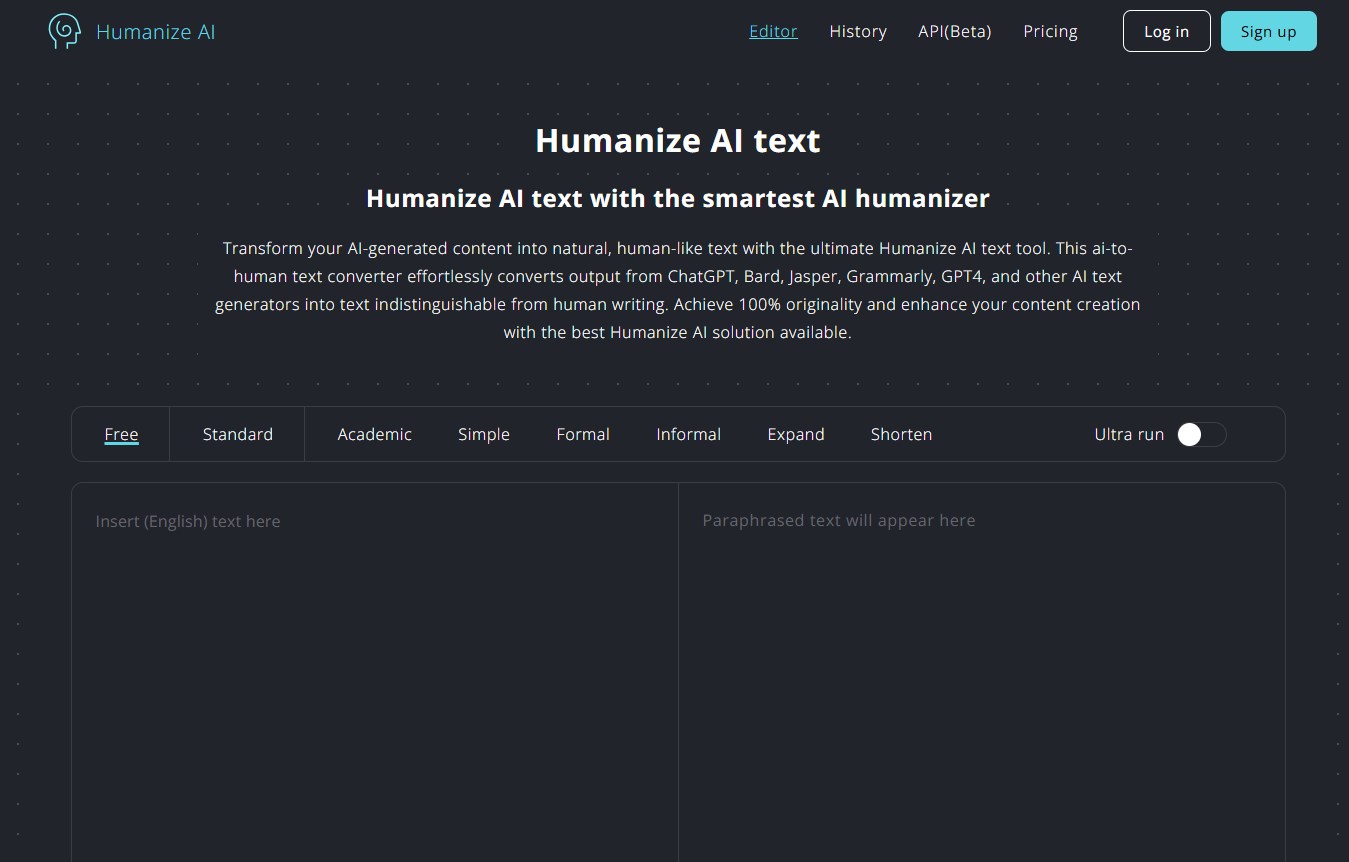Screen dimensions: 1349x862
Task: Select the Shorten mode
Action: click(901, 434)
